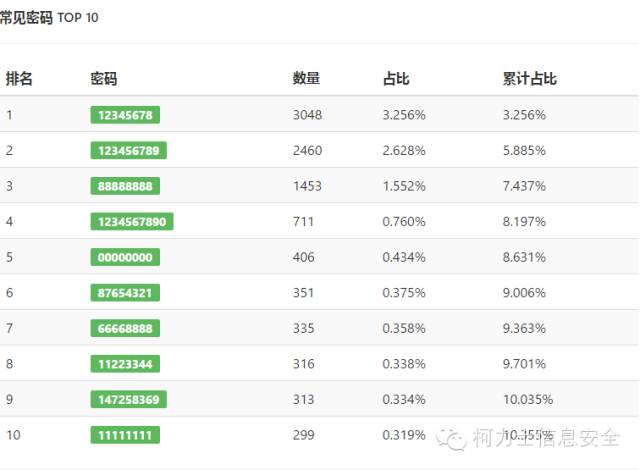Click the count value 3048
The height and width of the screenshot is (470, 640).
(x=307, y=115)
